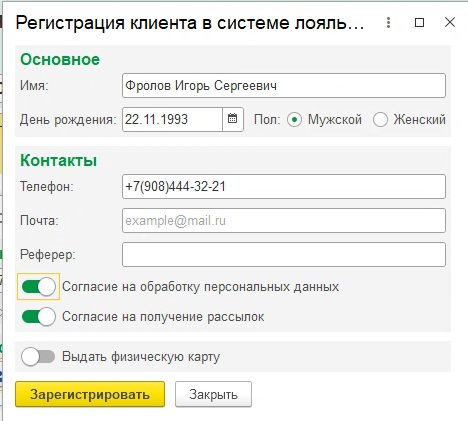Click the Телефон input field
This screenshot has height=421, width=468.
284,186
